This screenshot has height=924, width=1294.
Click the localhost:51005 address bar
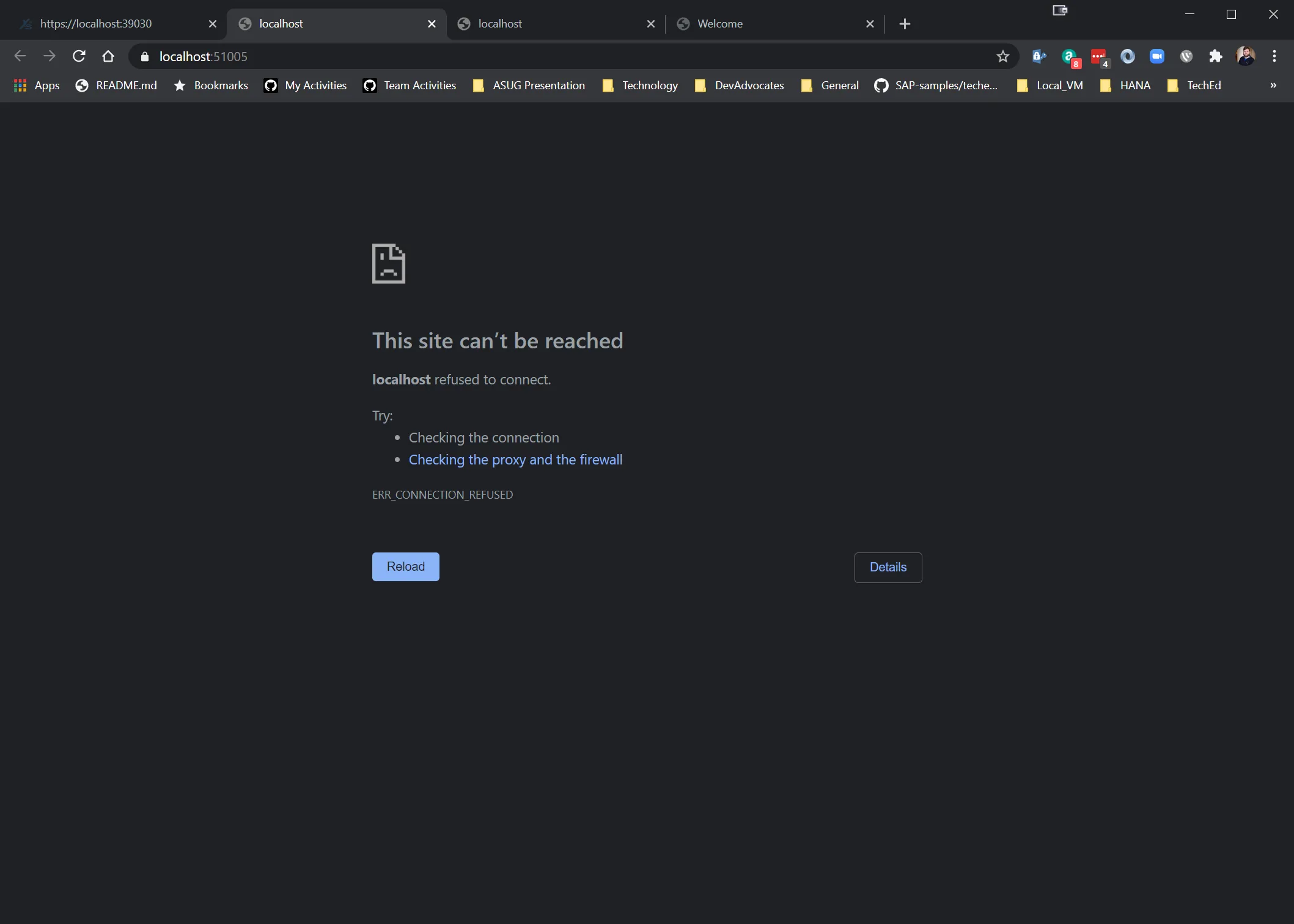click(550, 56)
